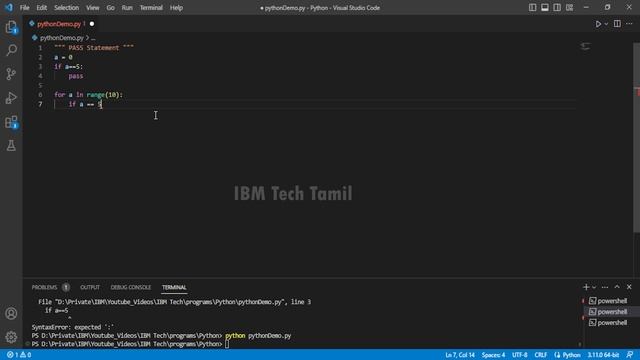Select the second highlighted powershell terminal
The width and height of the screenshot is (640, 360).
608,311
